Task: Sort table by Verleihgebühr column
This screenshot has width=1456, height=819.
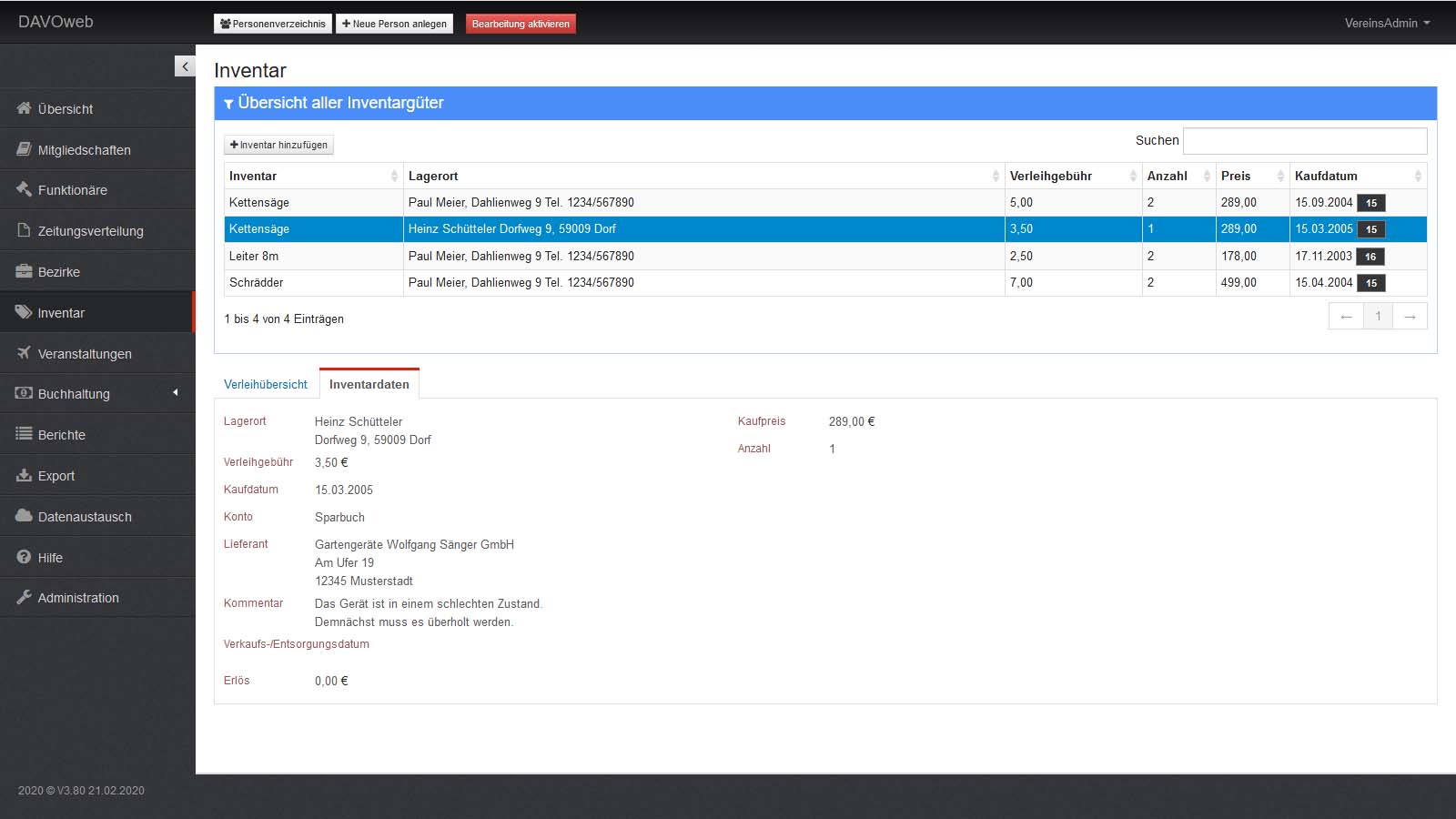Action: pyautogui.click(x=1073, y=176)
